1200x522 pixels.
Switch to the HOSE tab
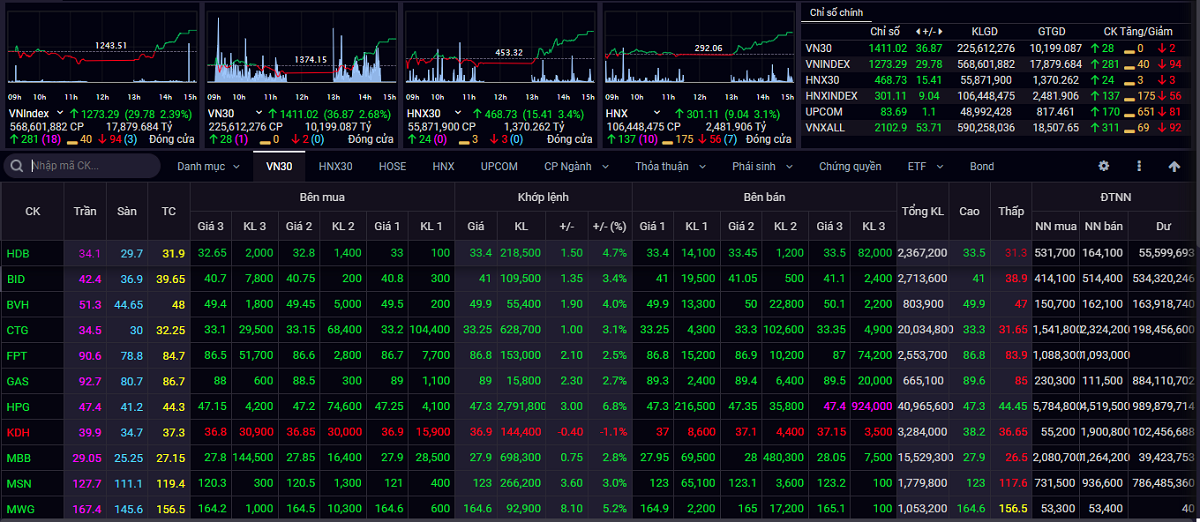coord(392,166)
